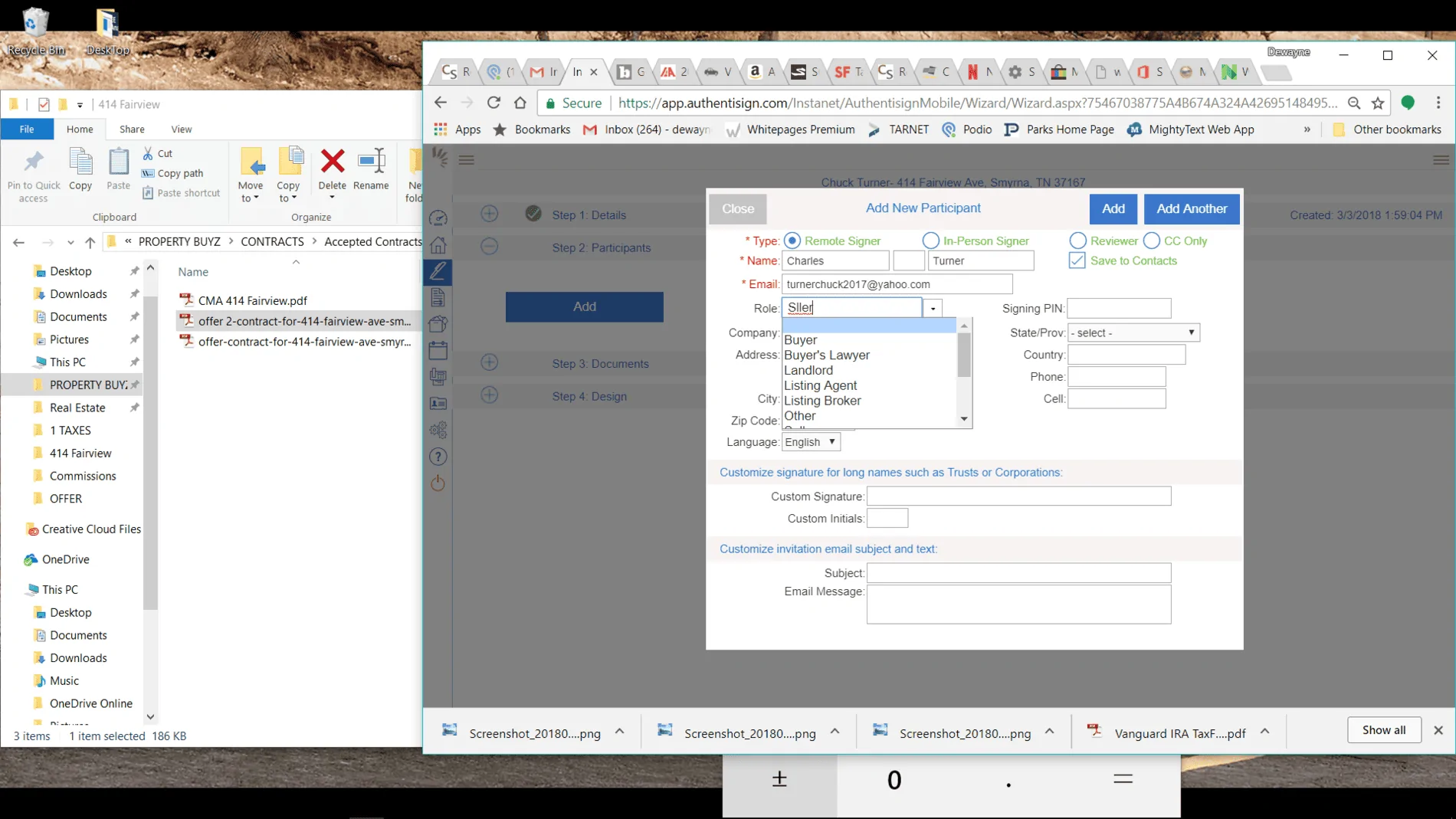This screenshot has width=1456, height=819.
Task: Bookmark this page with the star icon
Action: tap(1379, 103)
